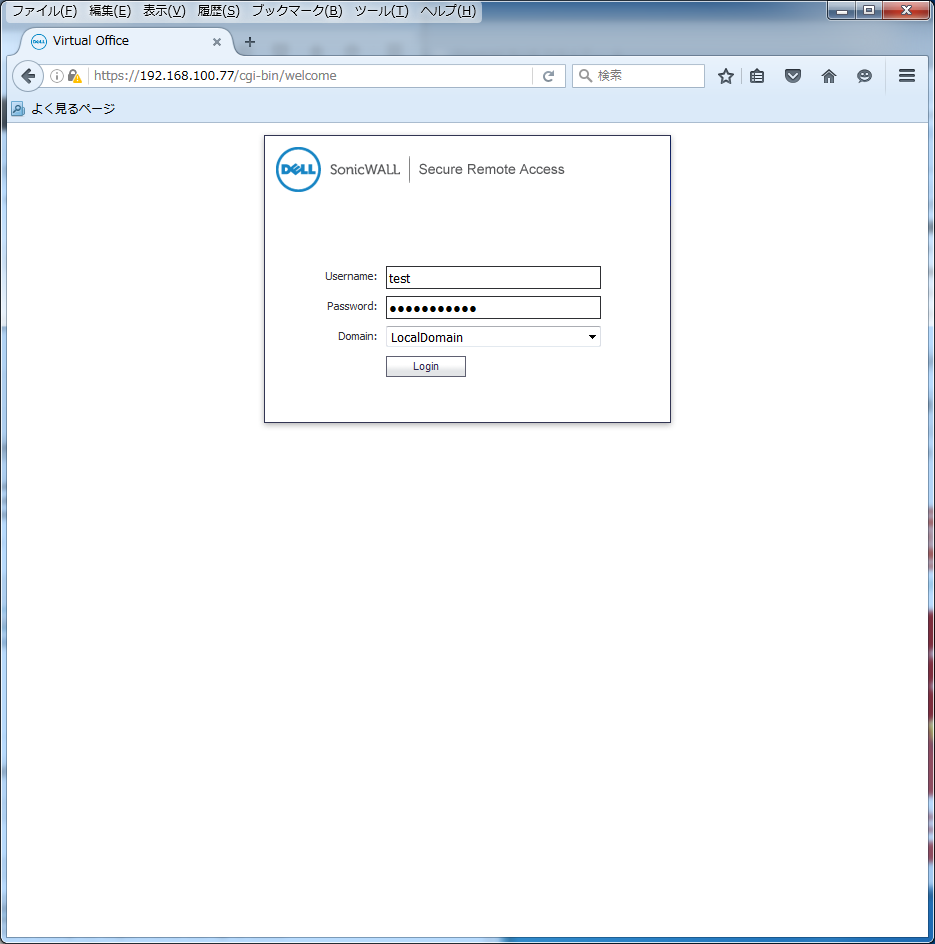The width and height of the screenshot is (935, 944).
Task: Click the Secure Remote Access heading
Action: click(491, 170)
